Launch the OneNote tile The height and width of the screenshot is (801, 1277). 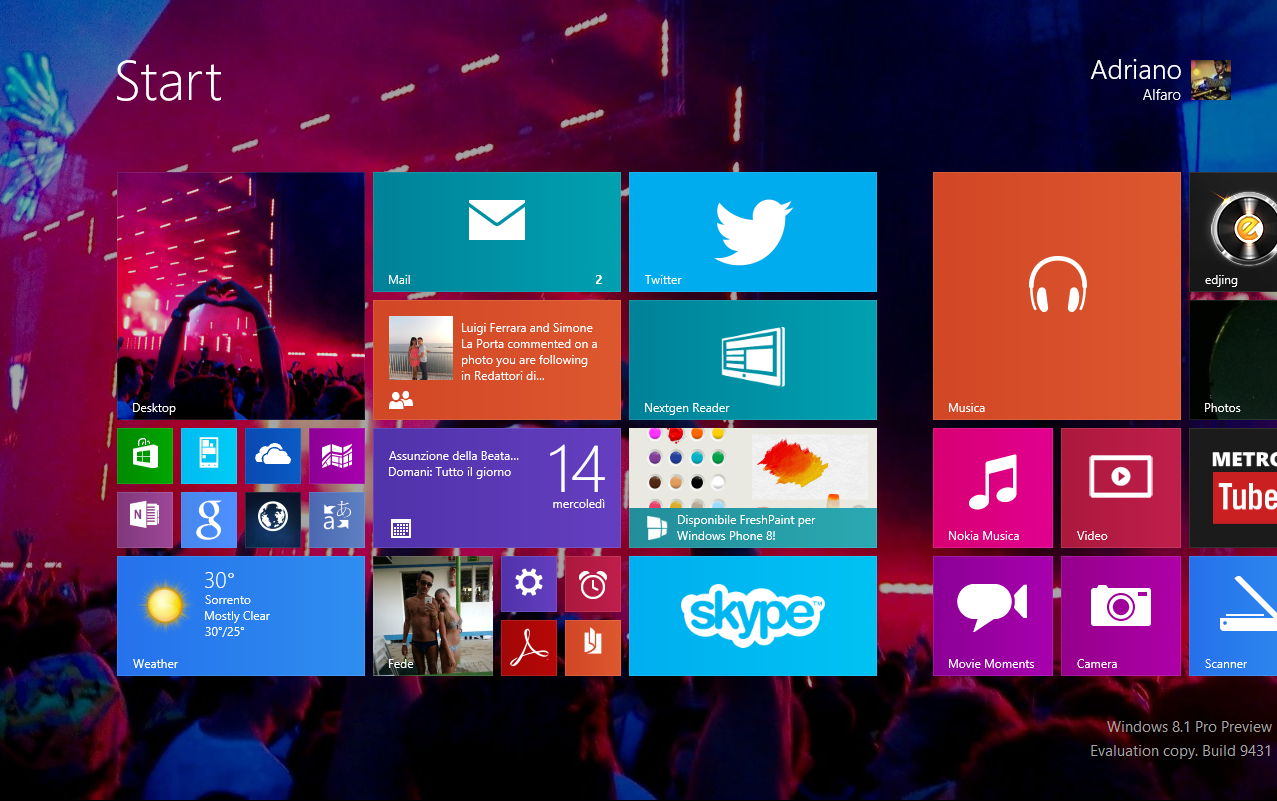click(x=145, y=520)
